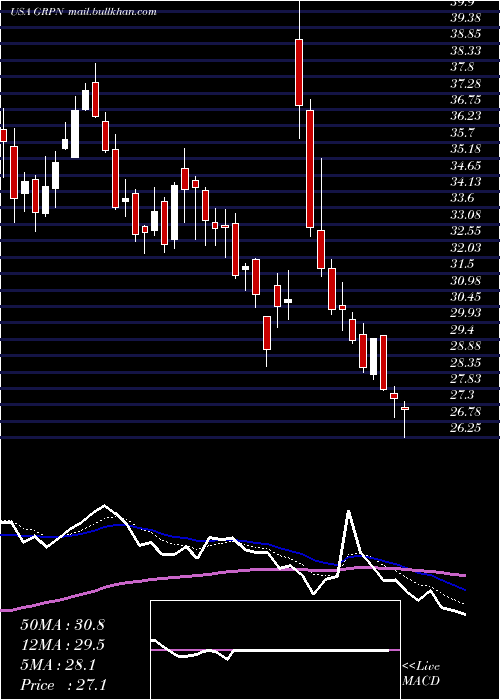Select the 35.7 price axis label

click(x=462, y=133)
